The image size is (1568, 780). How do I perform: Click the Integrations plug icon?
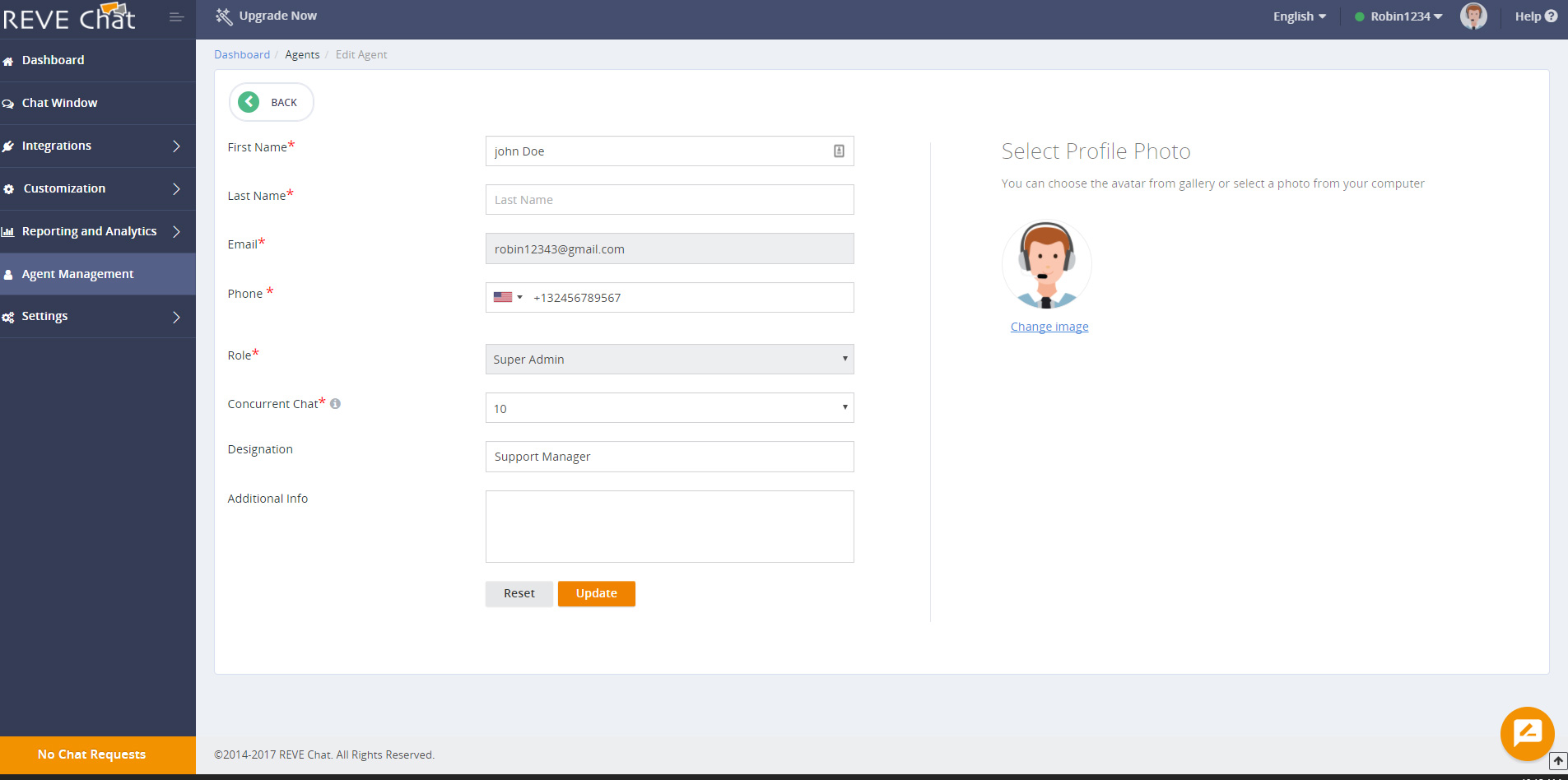pyautogui.click(x=8, y=146)
